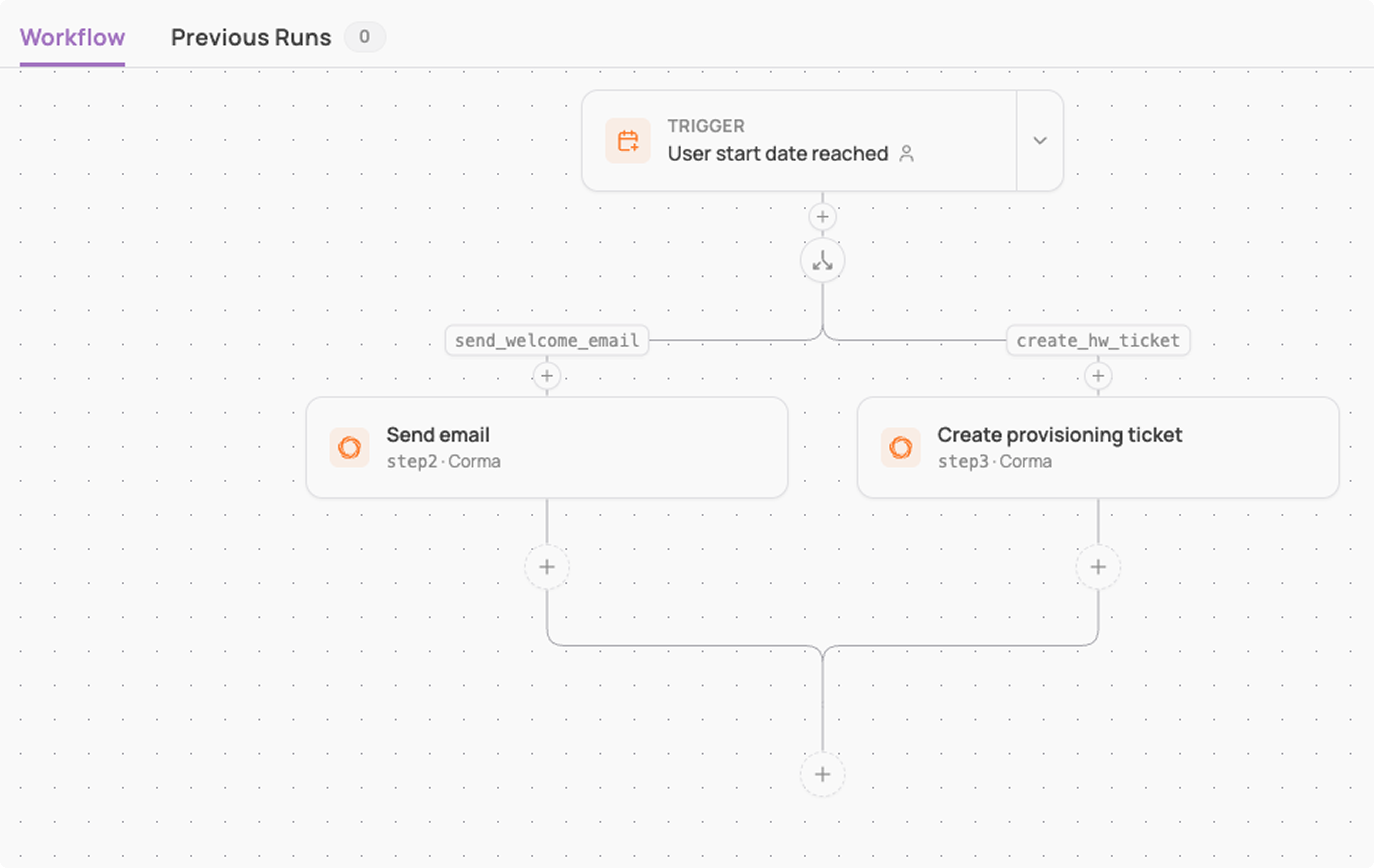The height and width of the screenshot is (868, 1374).
Task: Add step under send_welcome_email label
Action: [547, 376]
